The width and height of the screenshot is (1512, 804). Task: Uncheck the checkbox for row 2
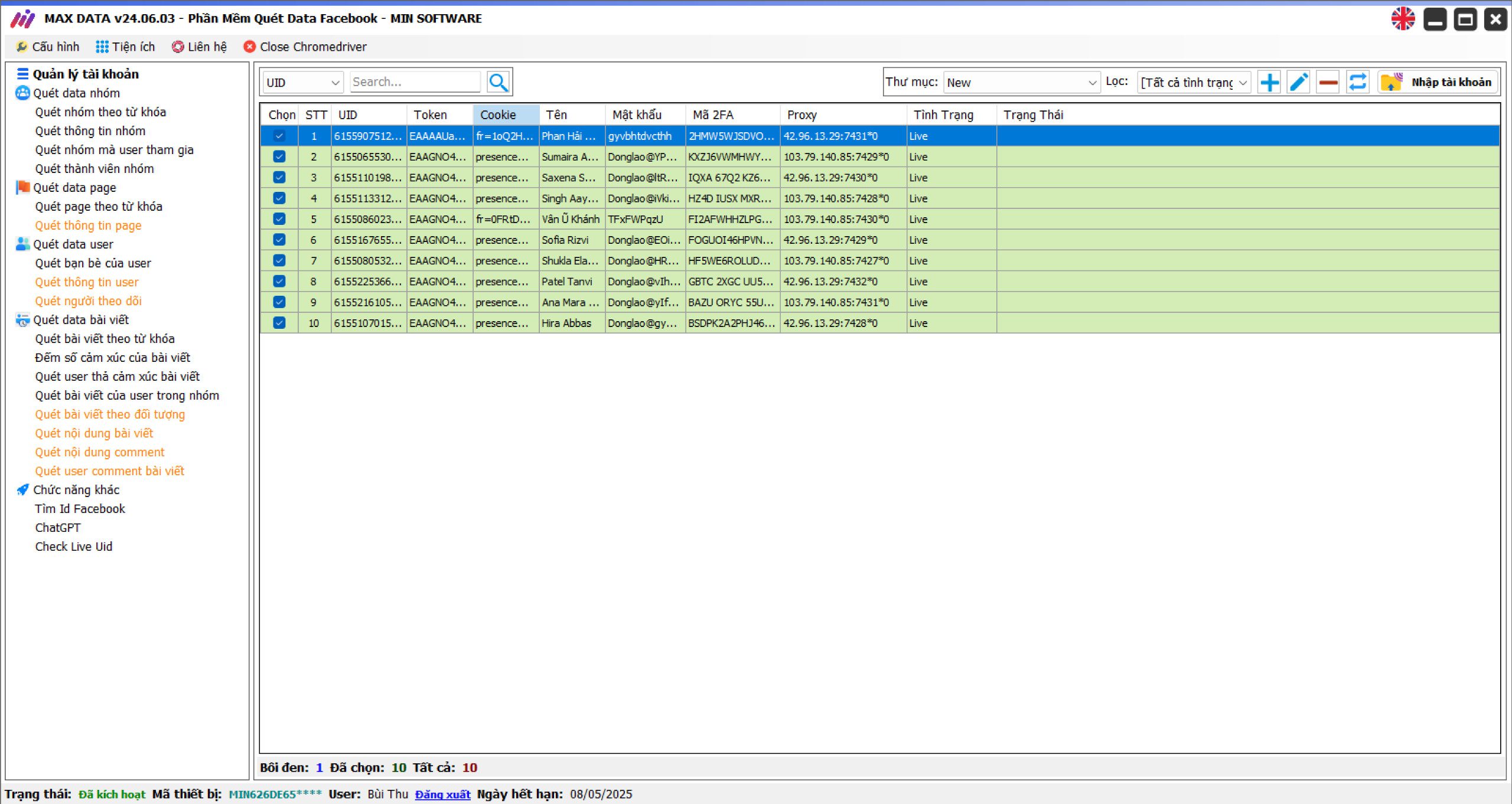click(x=279, y=156)
